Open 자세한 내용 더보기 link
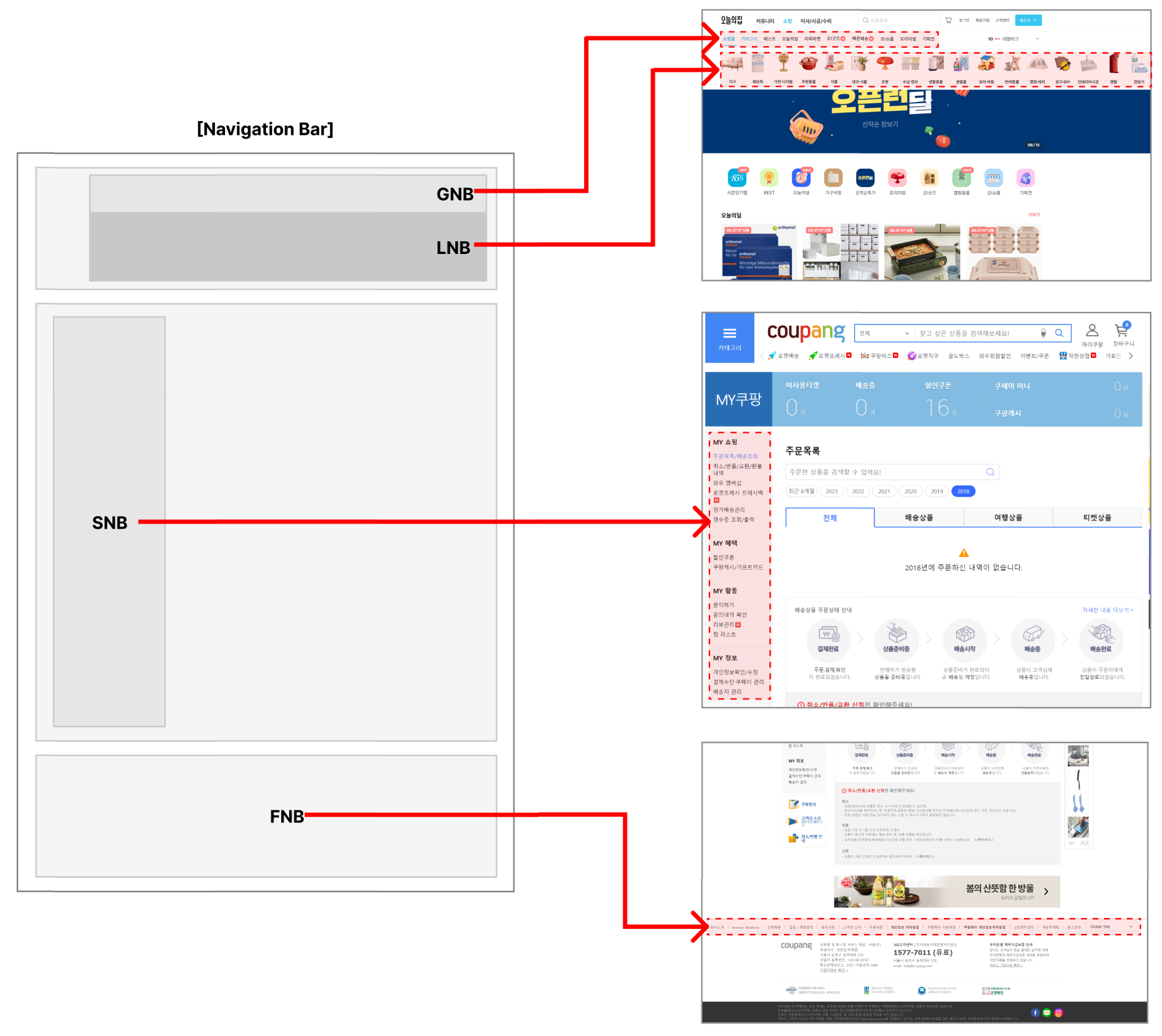Screen dimensions: 1162x1036 click(x=1108, y=610)
